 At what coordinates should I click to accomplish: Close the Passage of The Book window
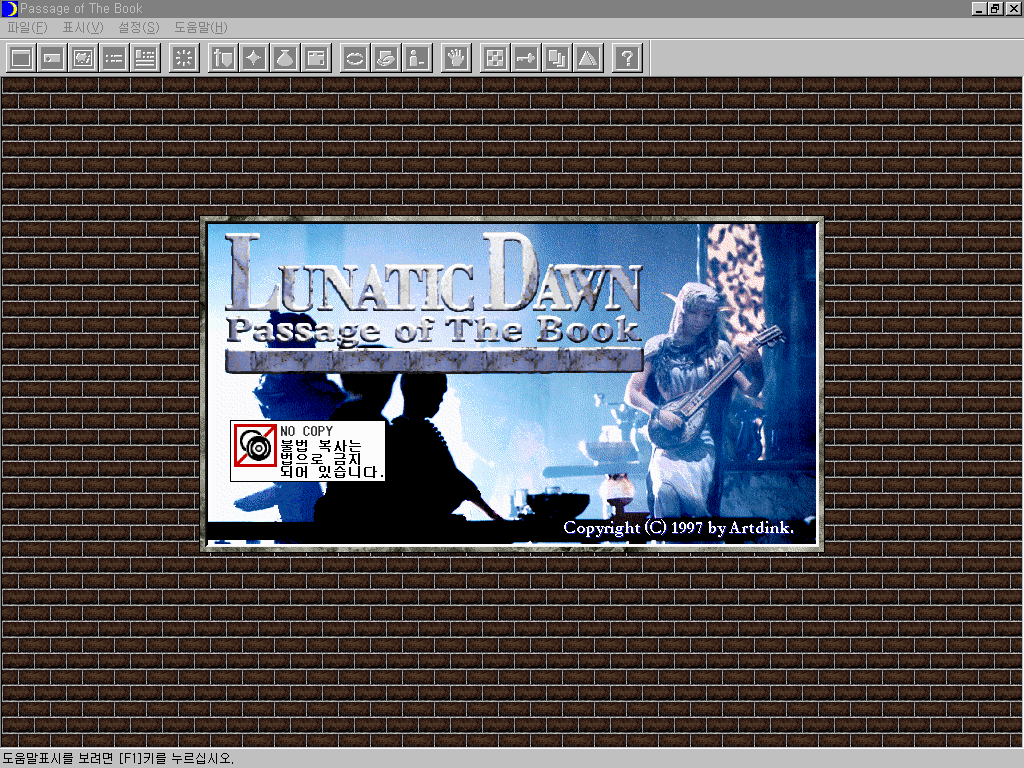point(1014,8)
